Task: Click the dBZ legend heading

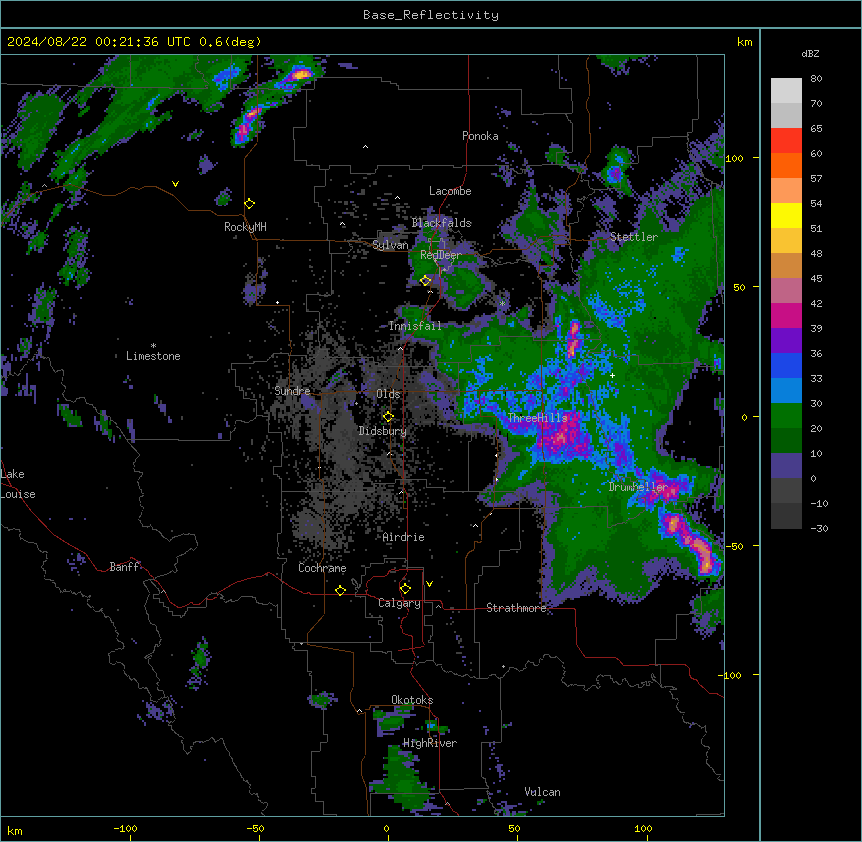Action: 810,54
